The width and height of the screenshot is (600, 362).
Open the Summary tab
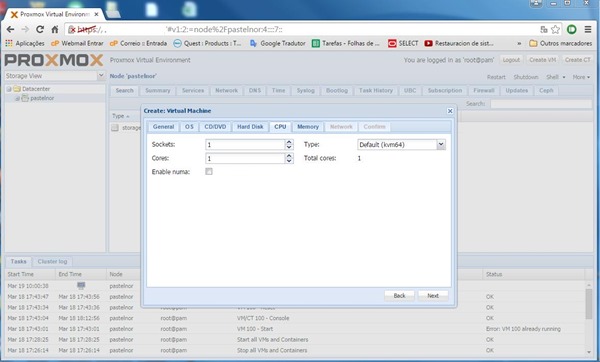pos(158,91)
